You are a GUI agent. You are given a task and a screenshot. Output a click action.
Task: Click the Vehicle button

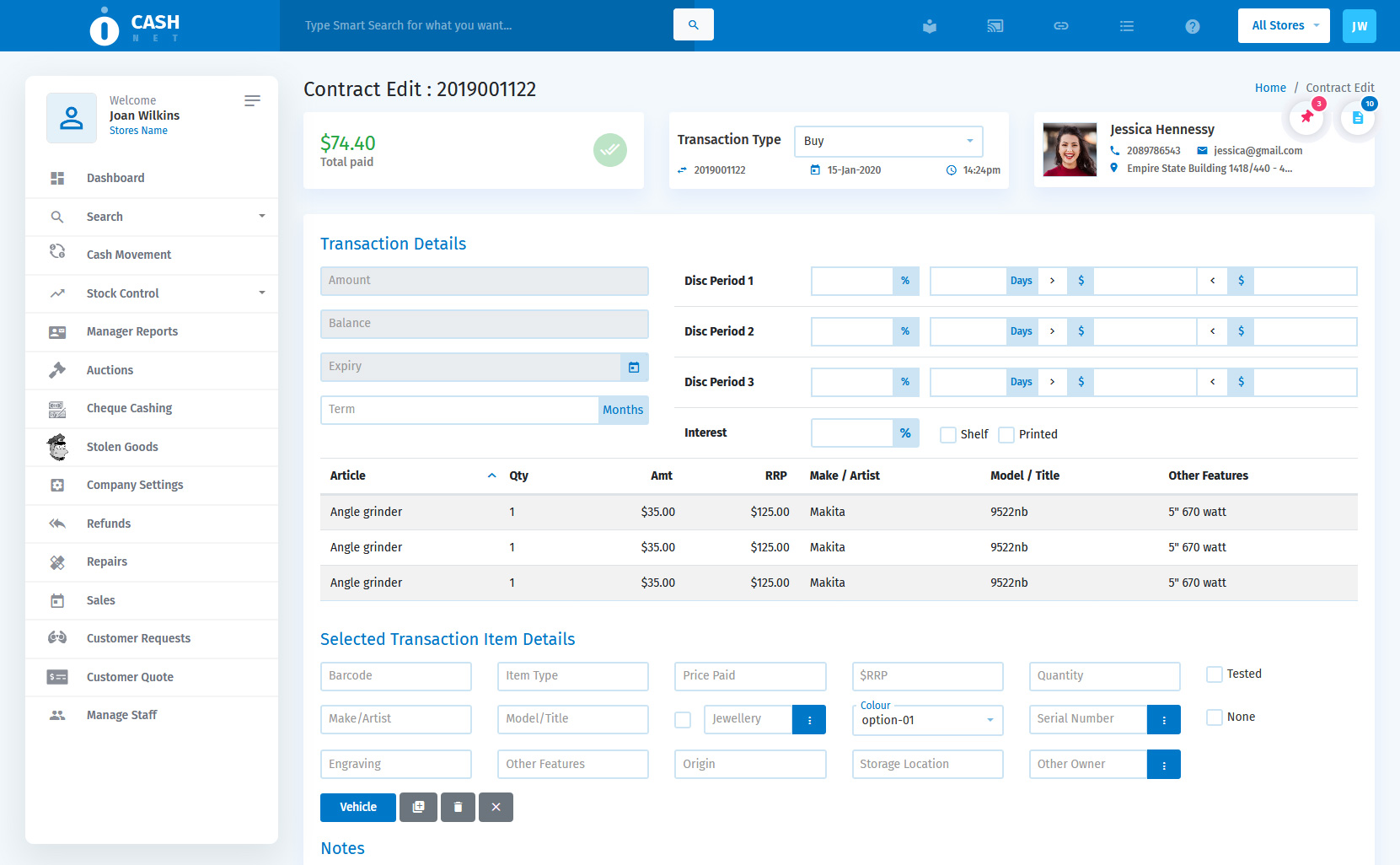click(x=357, y=807)
